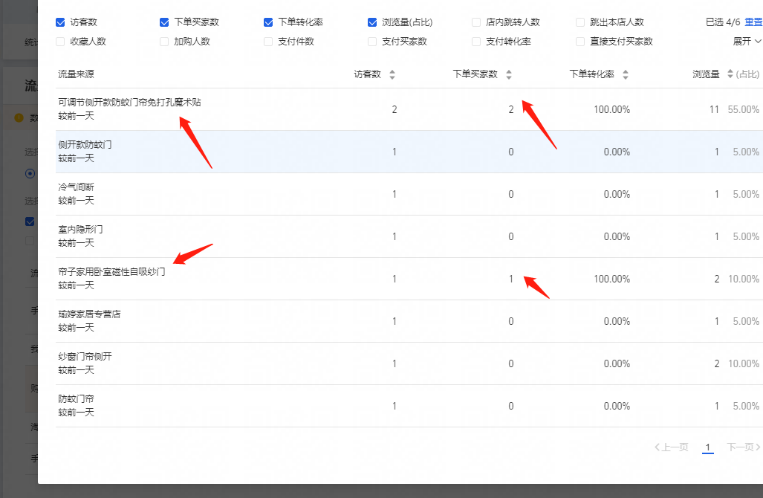Screen dimensions: 763x498
Task: Select the 侧开款防蚊门 row
Action: 409,152
